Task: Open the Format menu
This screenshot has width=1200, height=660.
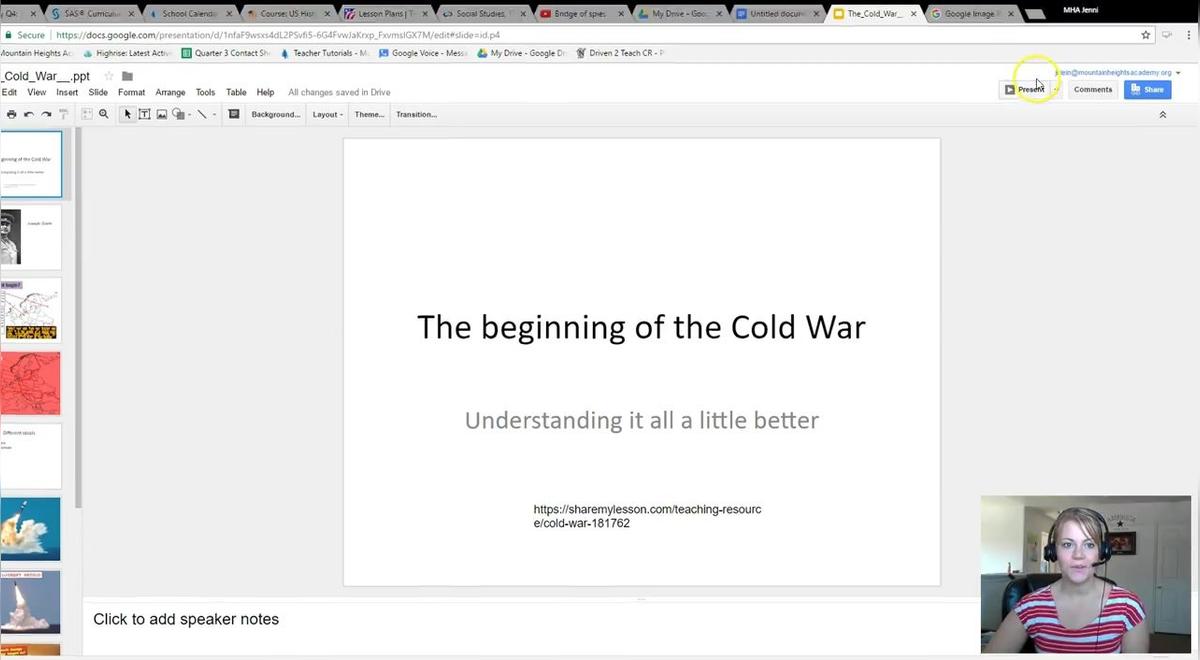Action: (131, 92)
